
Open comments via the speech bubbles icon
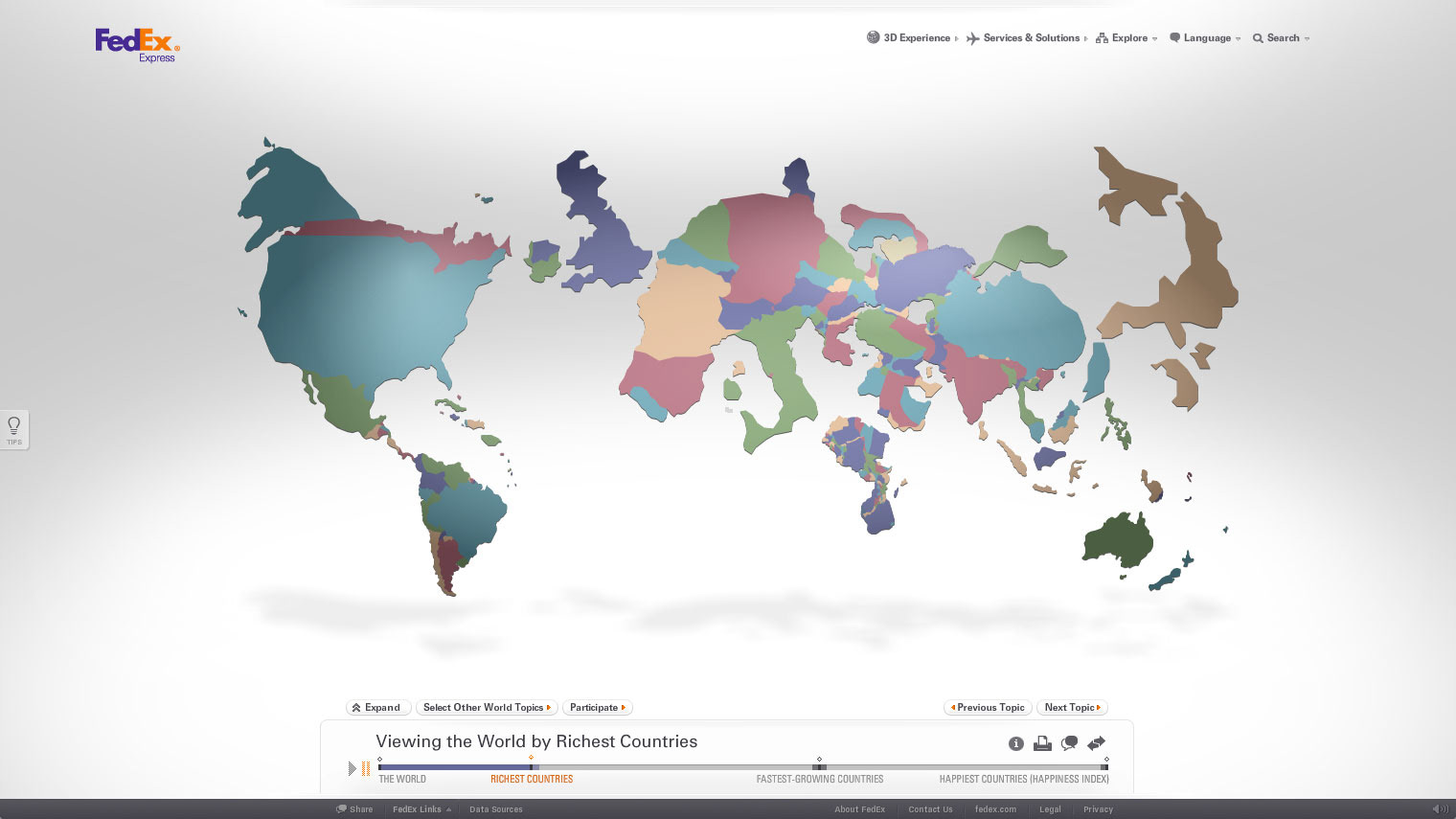point(1069,743)
